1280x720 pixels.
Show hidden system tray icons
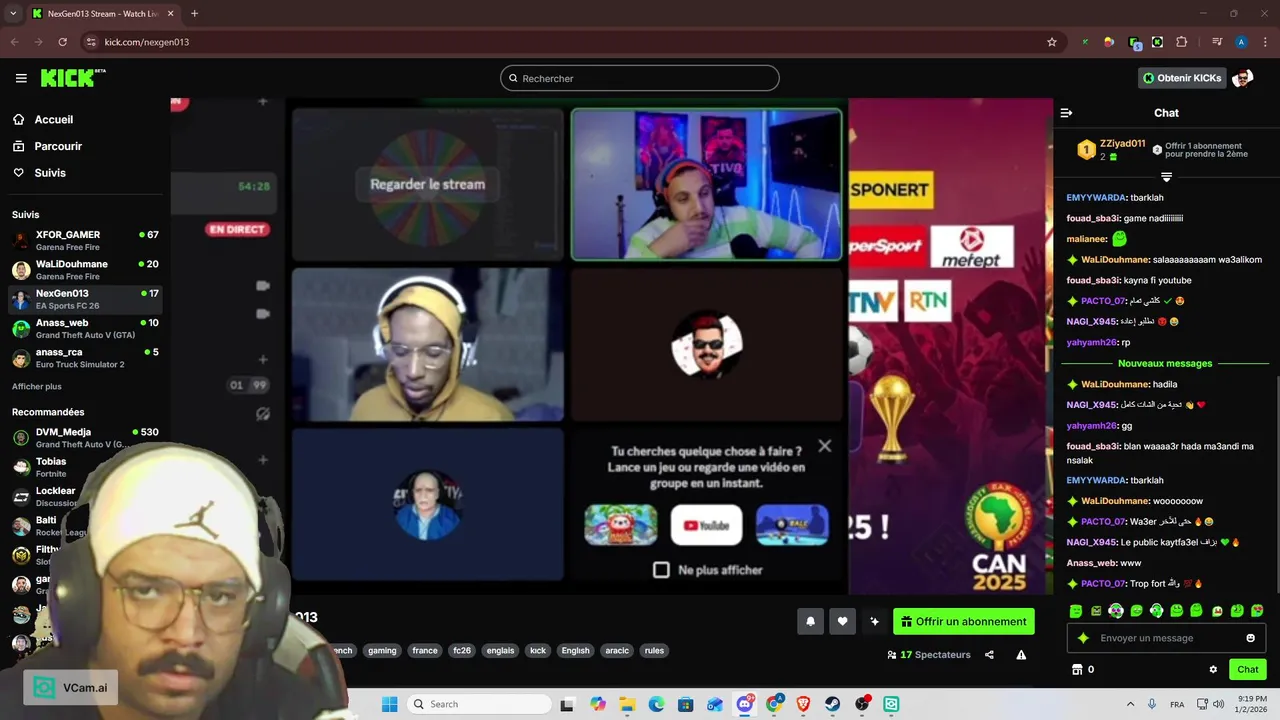point(1131,704)
